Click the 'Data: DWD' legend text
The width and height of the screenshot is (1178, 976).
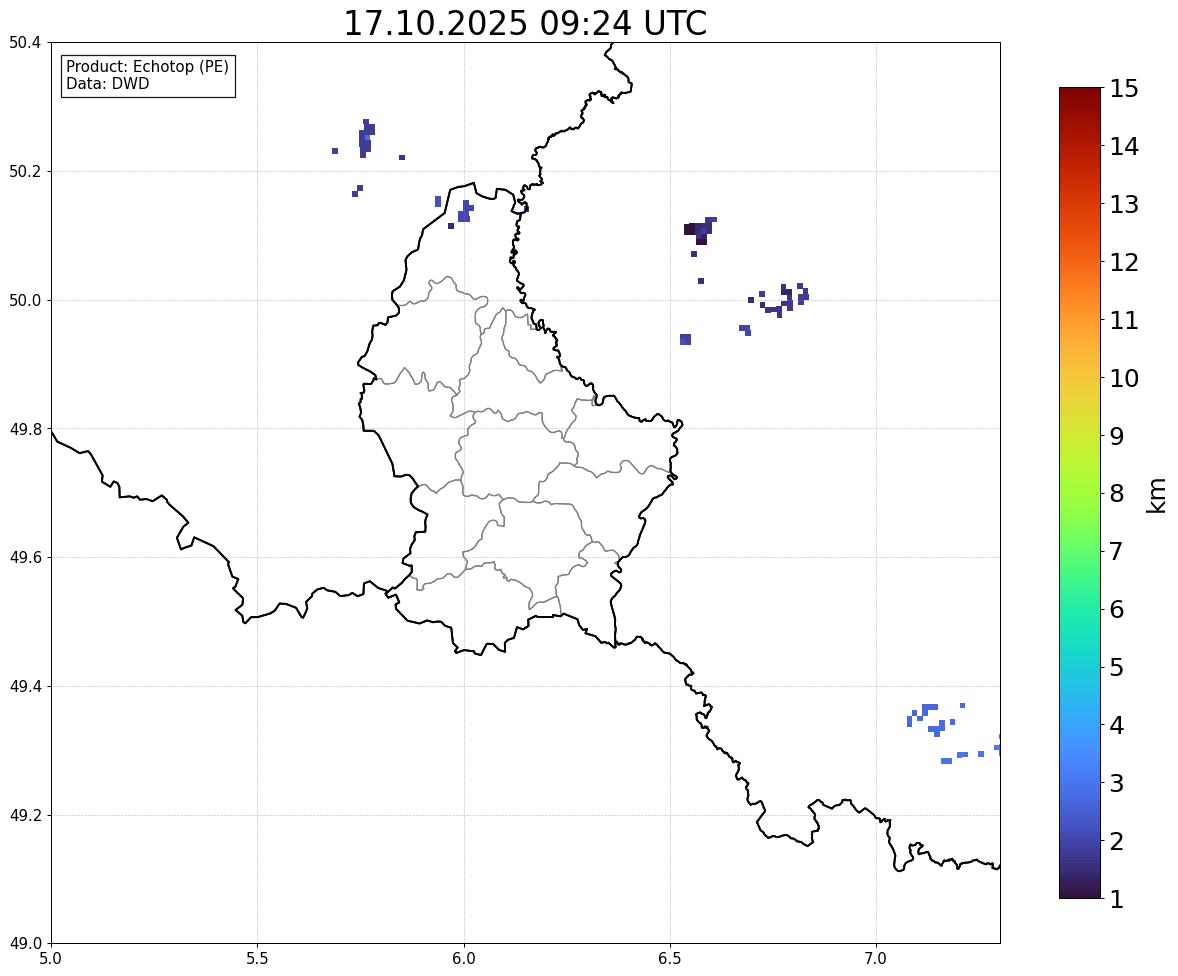click(107, 83)
